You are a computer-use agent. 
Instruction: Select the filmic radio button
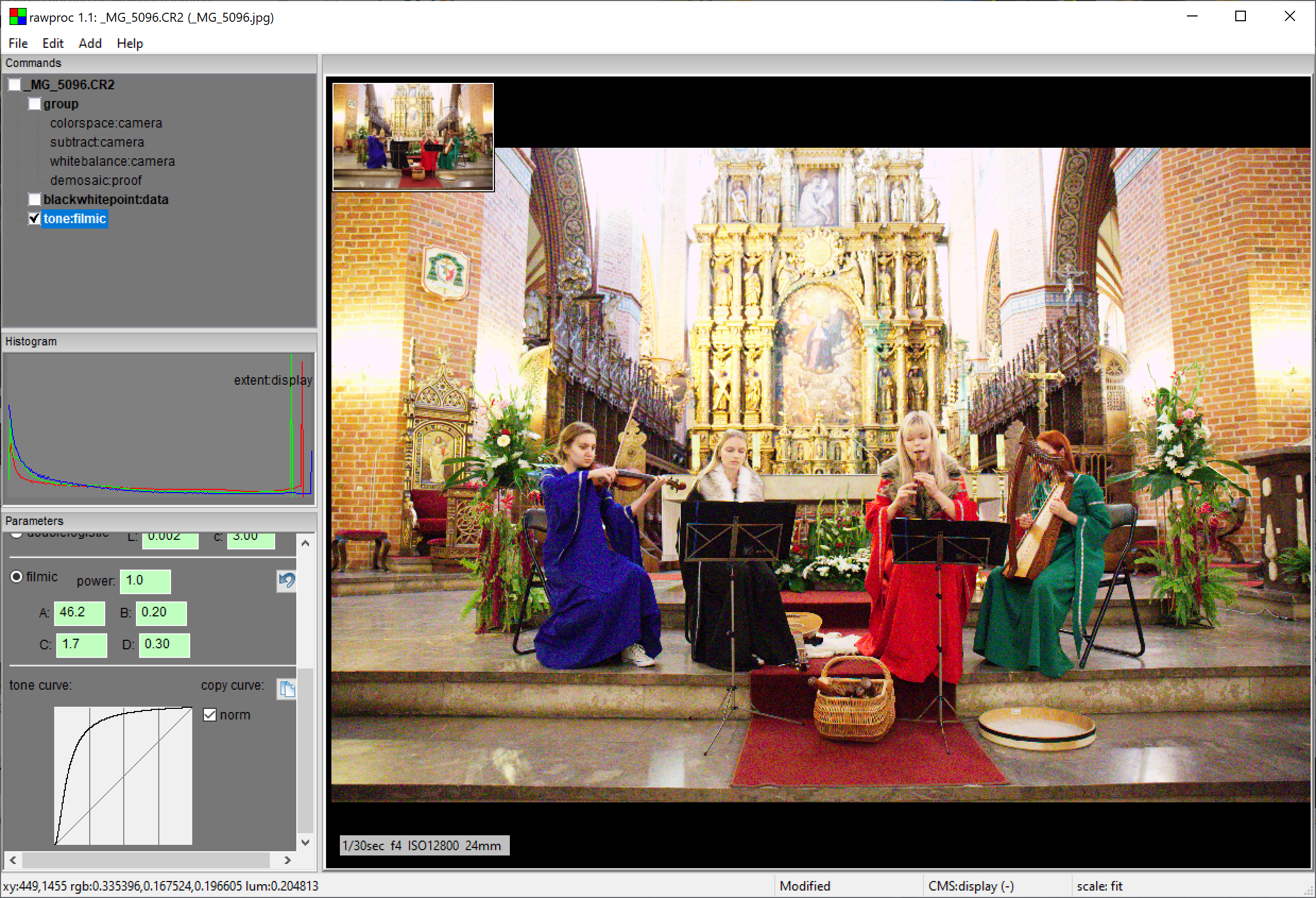[x=16, y=577]
